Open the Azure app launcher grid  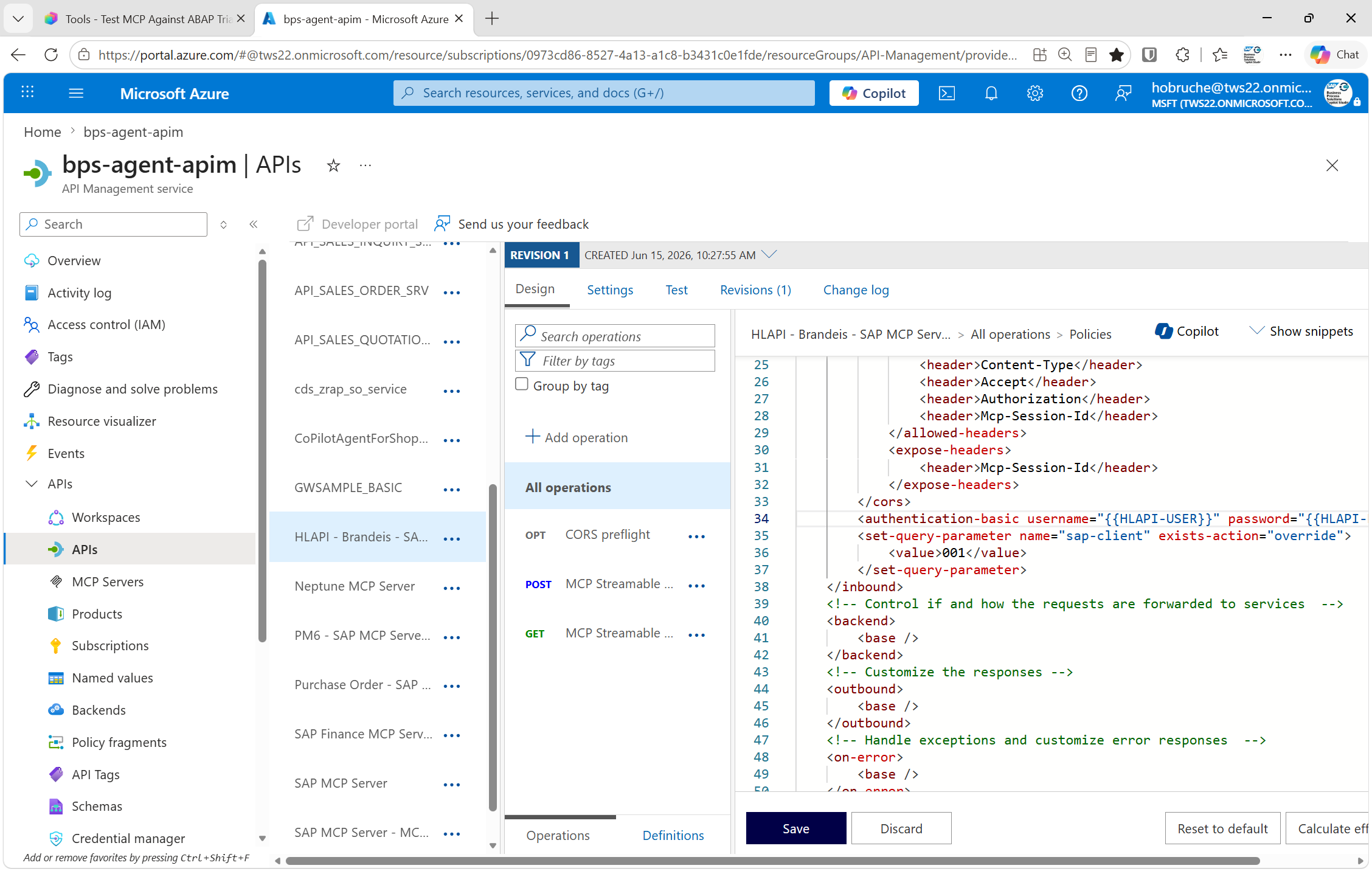[27, 93]
